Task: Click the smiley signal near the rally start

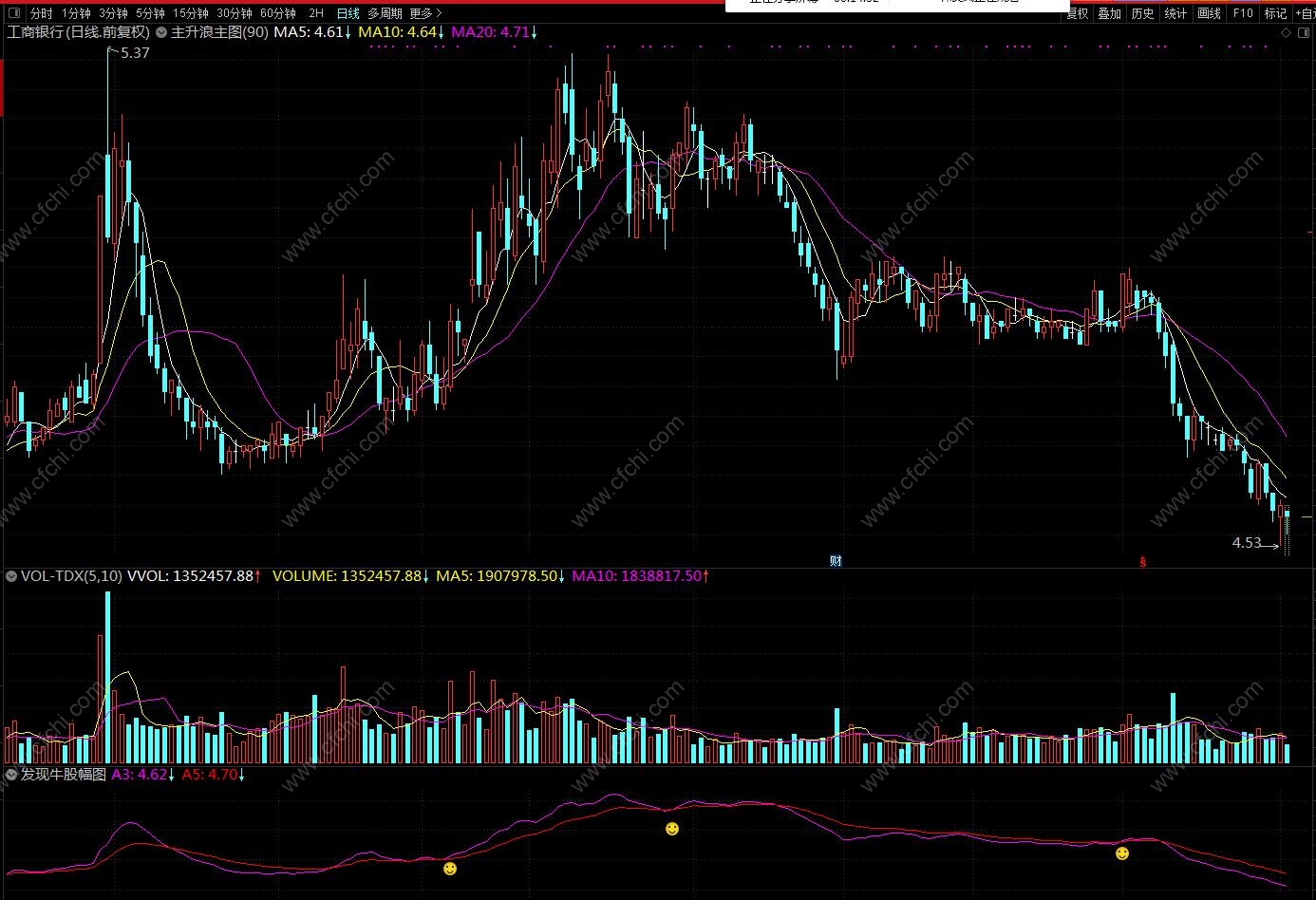Action: [x=450, y=868]
